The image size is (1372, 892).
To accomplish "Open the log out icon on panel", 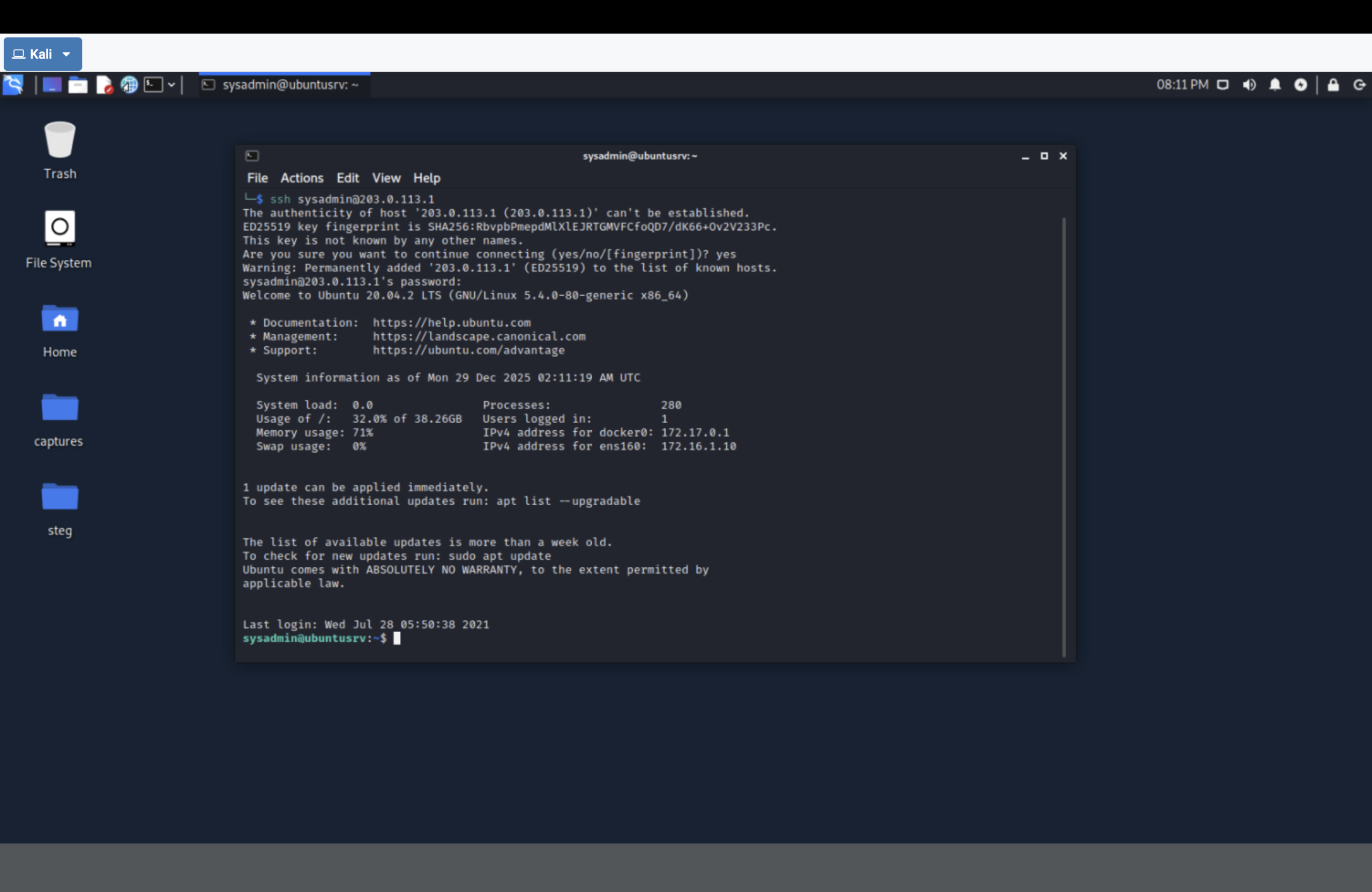I will click(1359, 85).
